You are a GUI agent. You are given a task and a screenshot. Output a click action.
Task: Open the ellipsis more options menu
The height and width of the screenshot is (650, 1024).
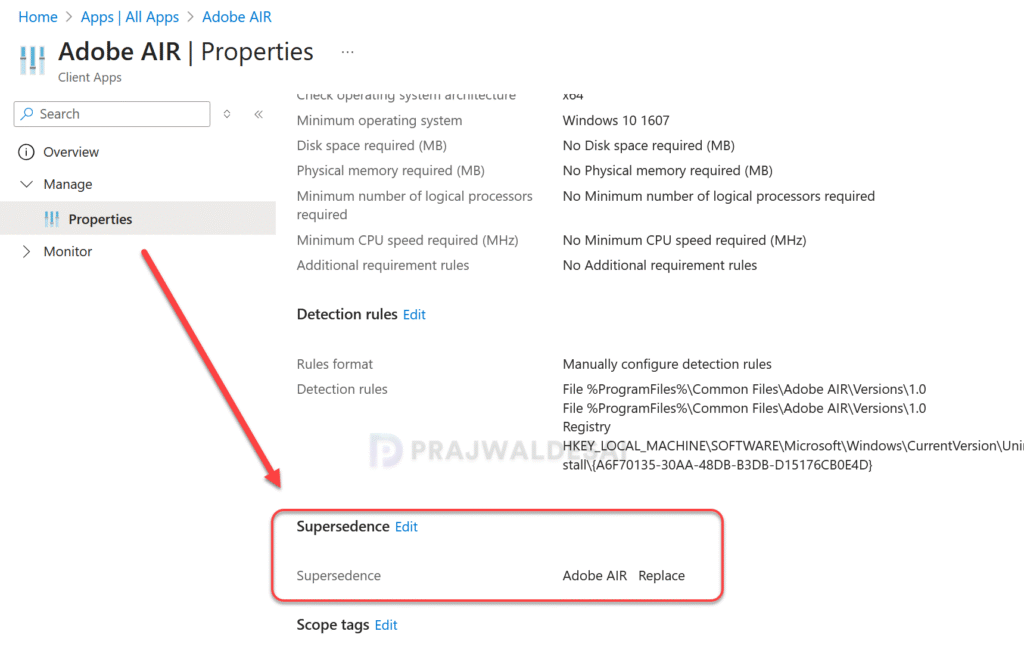coord(347,52)
